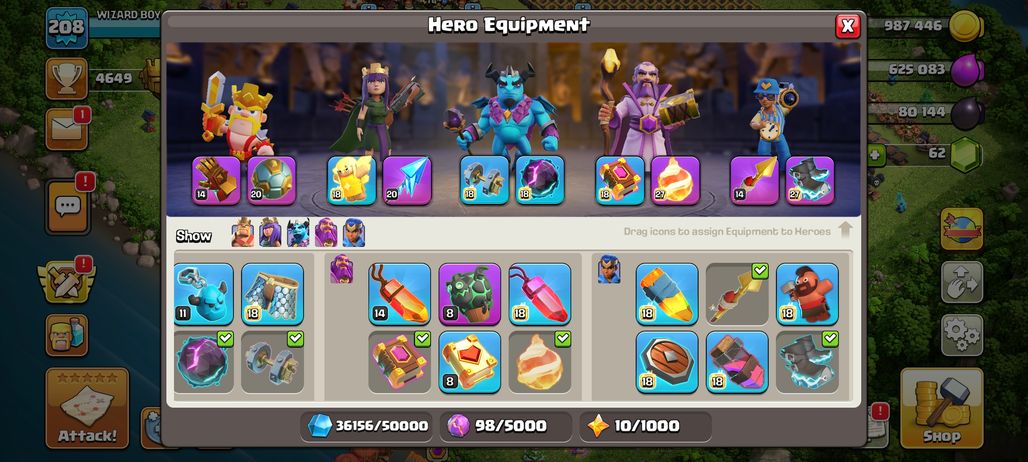Click the up arrow beside drag hint
This screenshot has height=462, width=1028.
coord(845,230)
